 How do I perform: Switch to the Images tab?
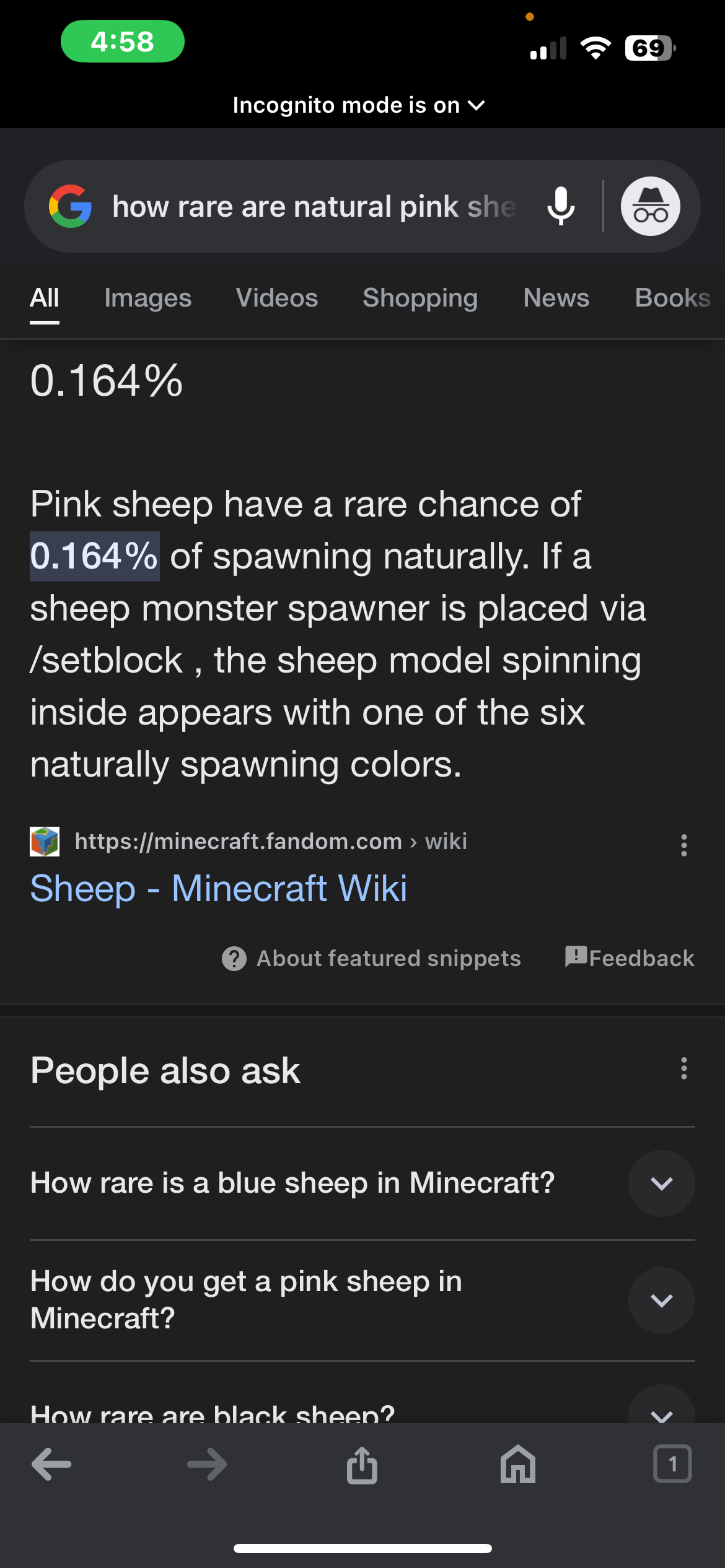(x=147, y=298)
